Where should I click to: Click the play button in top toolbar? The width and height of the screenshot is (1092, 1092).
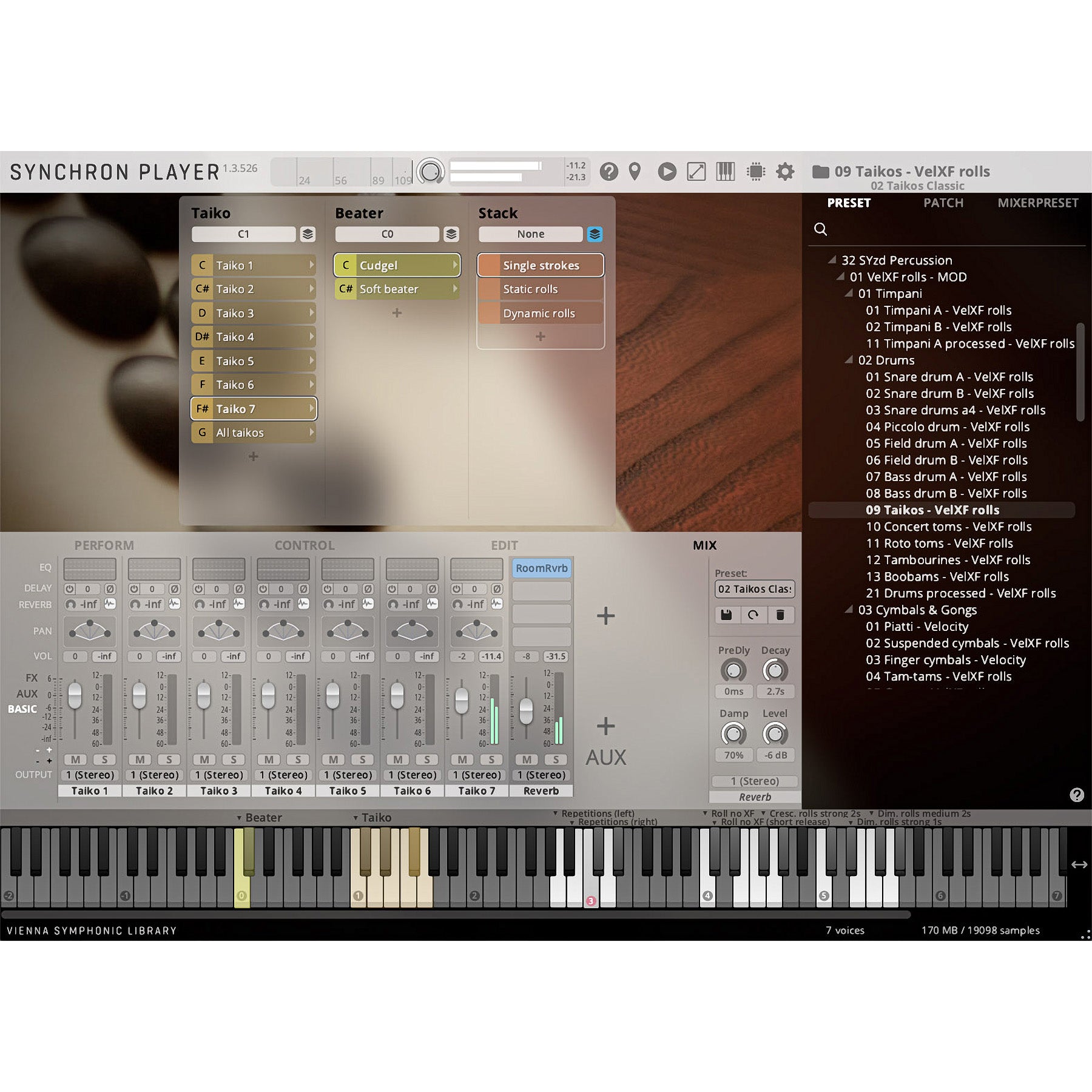tap(667, 172)
